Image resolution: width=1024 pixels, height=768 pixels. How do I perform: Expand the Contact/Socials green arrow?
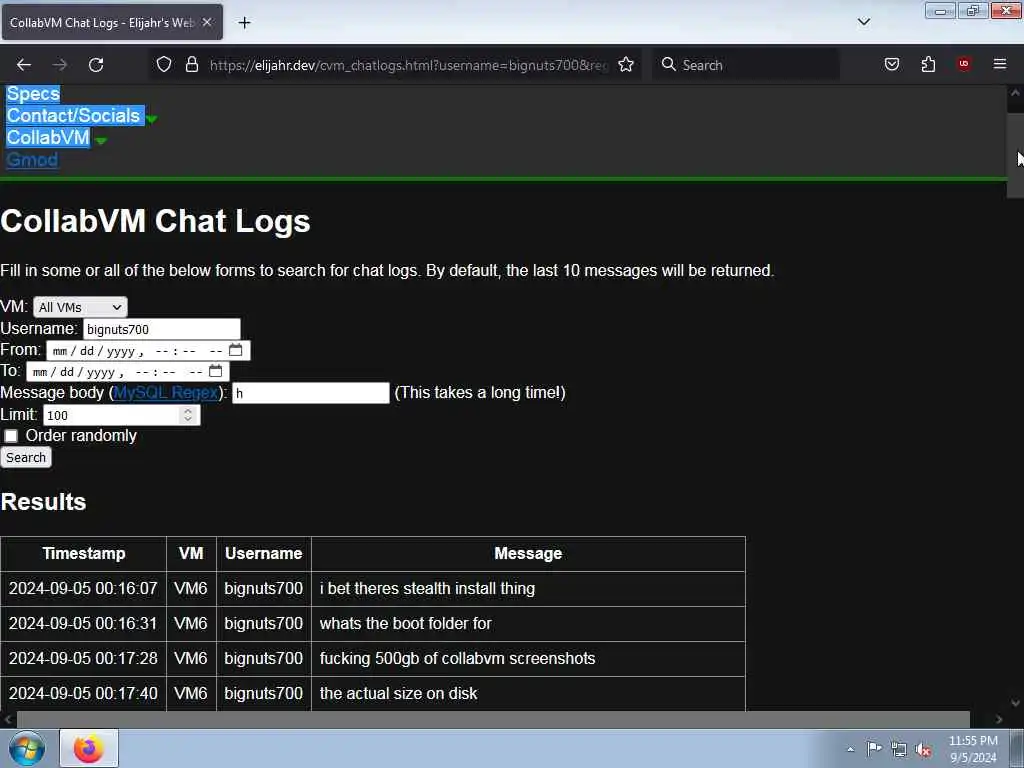152,119
